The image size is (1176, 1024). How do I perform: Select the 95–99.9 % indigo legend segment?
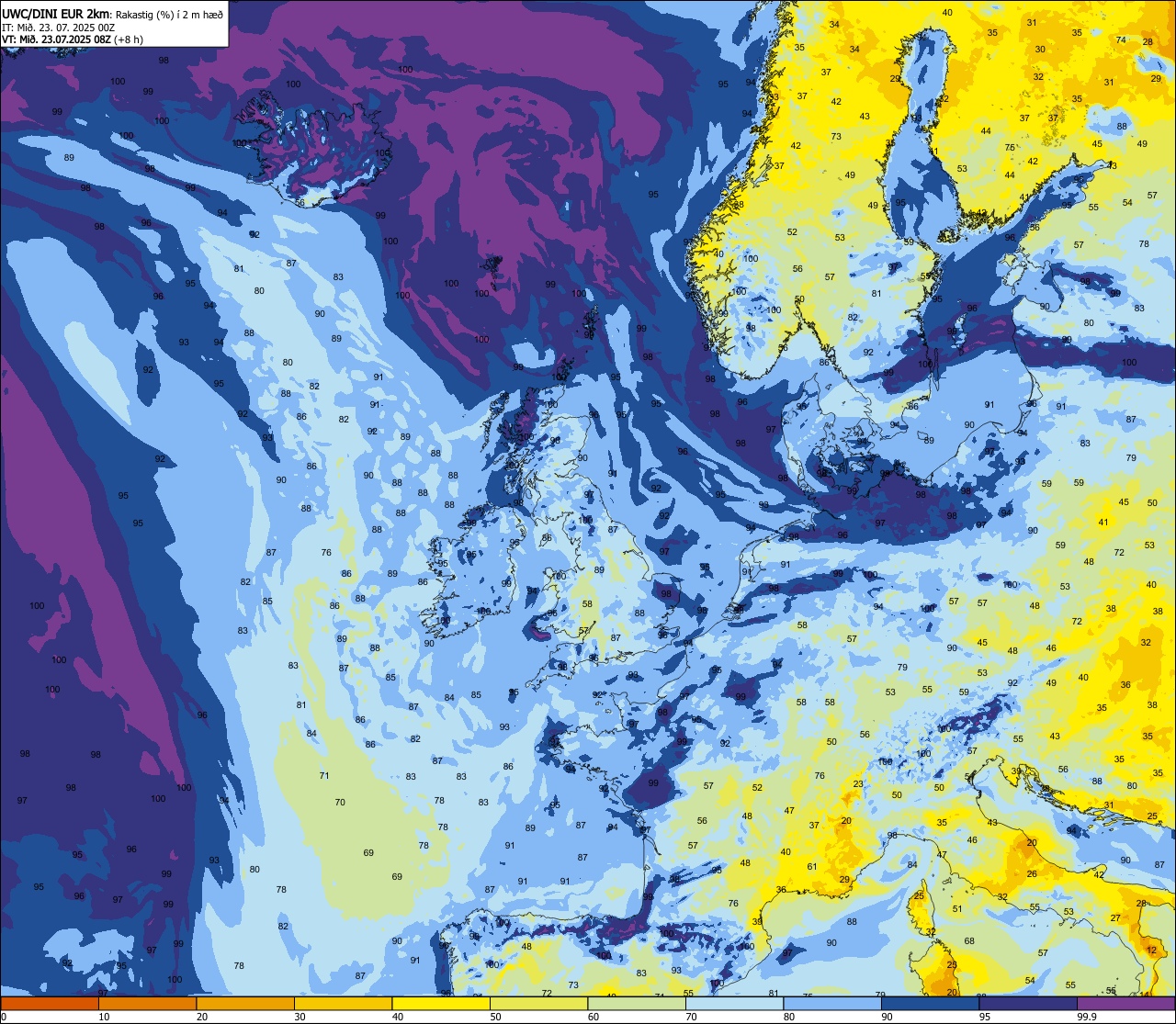(x=1028, y=1004)
